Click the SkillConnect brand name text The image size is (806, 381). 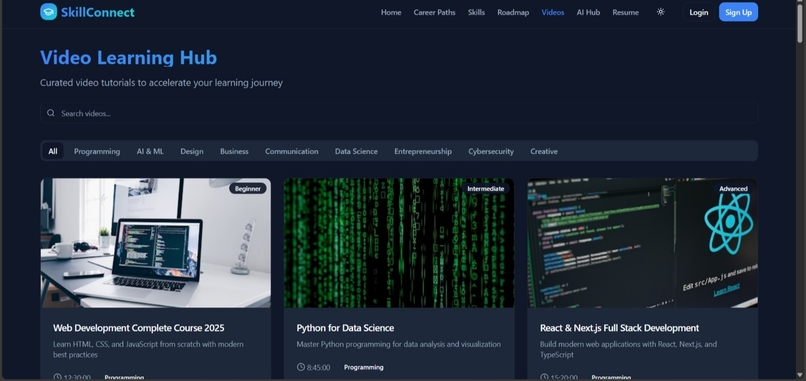coord(98,12)
